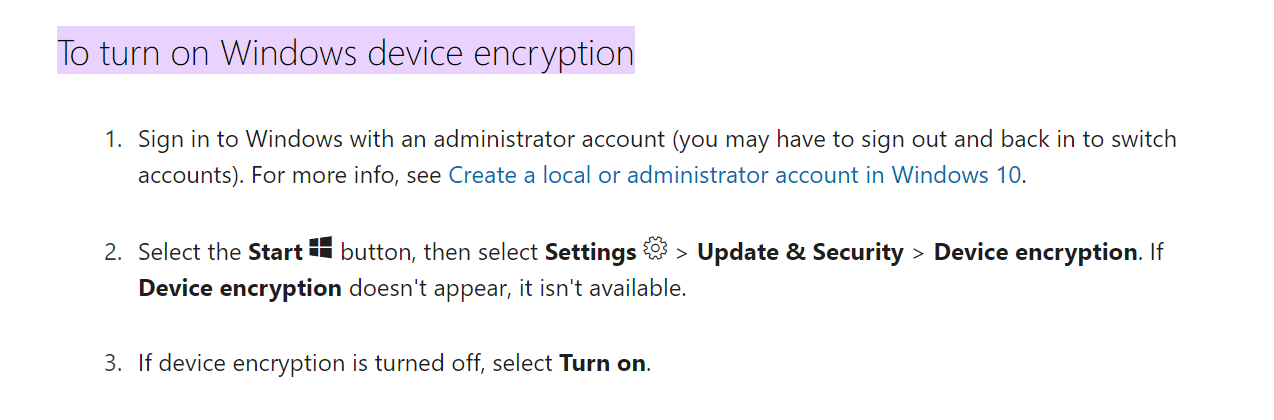This screenshot has height=420, width=1274.
Task: Click the highlighted Windows device encryption heading
Action: [x=345, y=51]
